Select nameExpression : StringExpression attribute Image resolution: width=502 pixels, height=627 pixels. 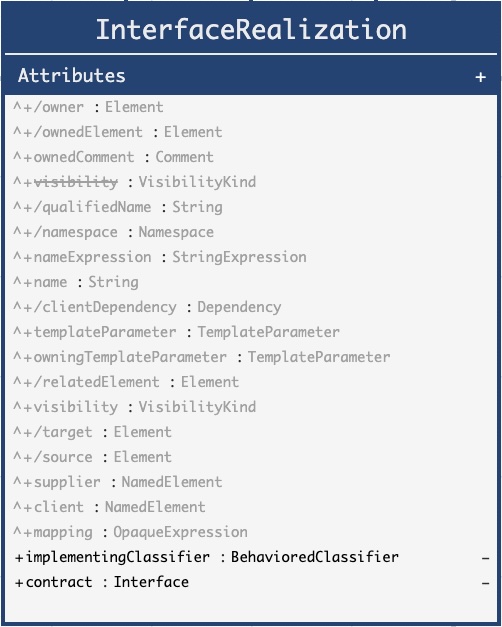tap(160, 257)
